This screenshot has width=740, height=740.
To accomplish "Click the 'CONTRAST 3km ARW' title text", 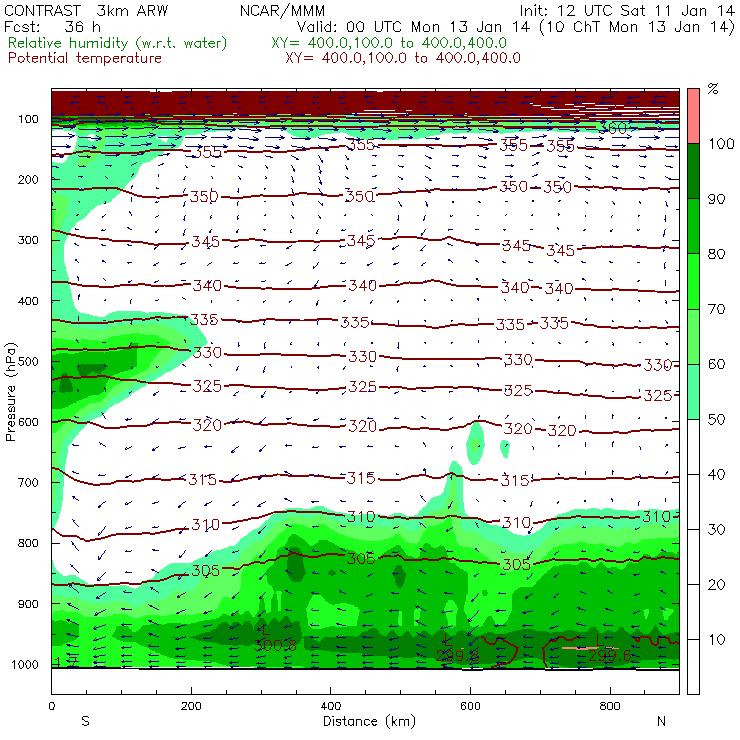I will pyautogui.click(x=86, y=11).
